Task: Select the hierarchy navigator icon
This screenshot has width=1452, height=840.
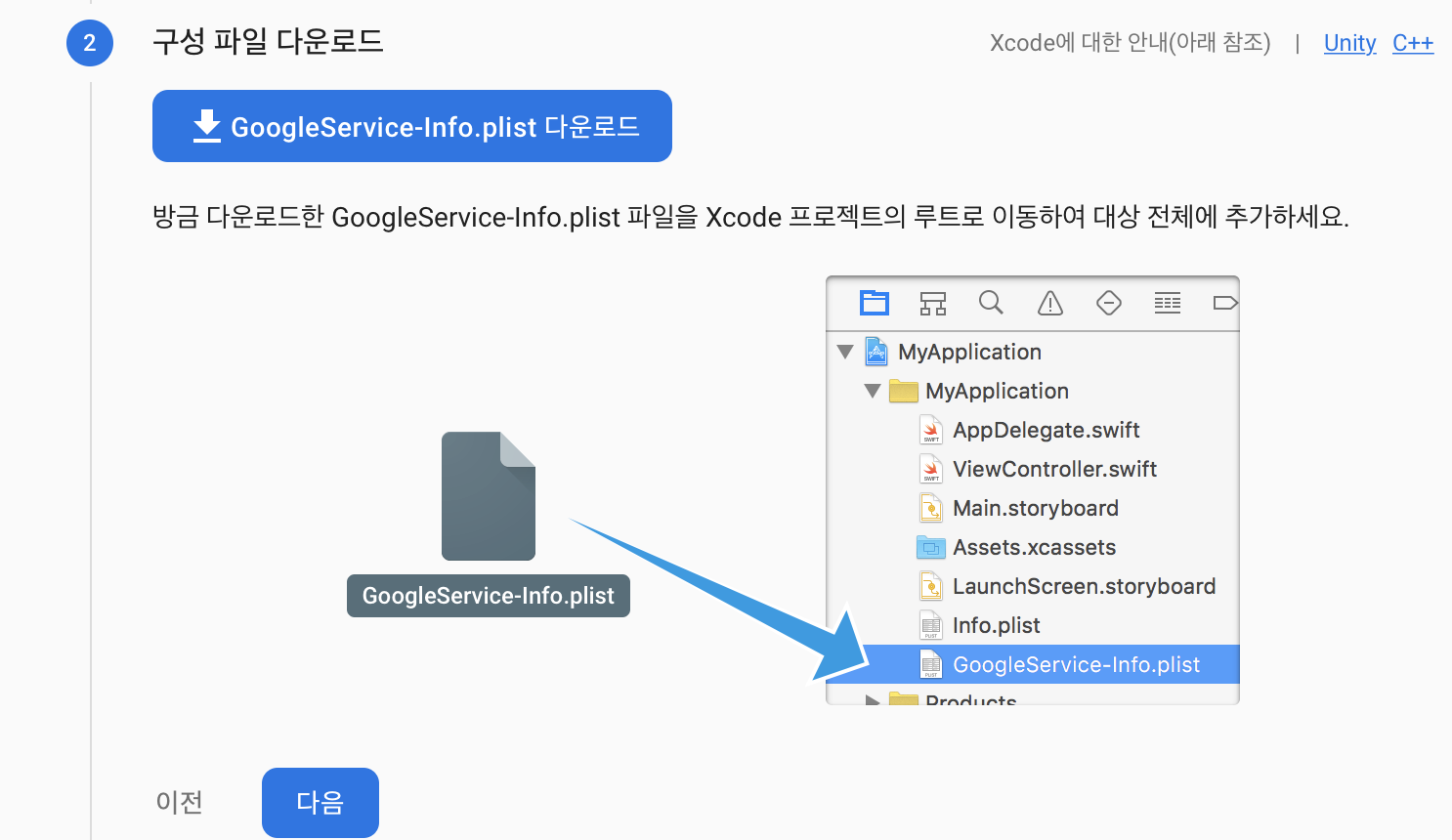Action: [x=933, y=303]
